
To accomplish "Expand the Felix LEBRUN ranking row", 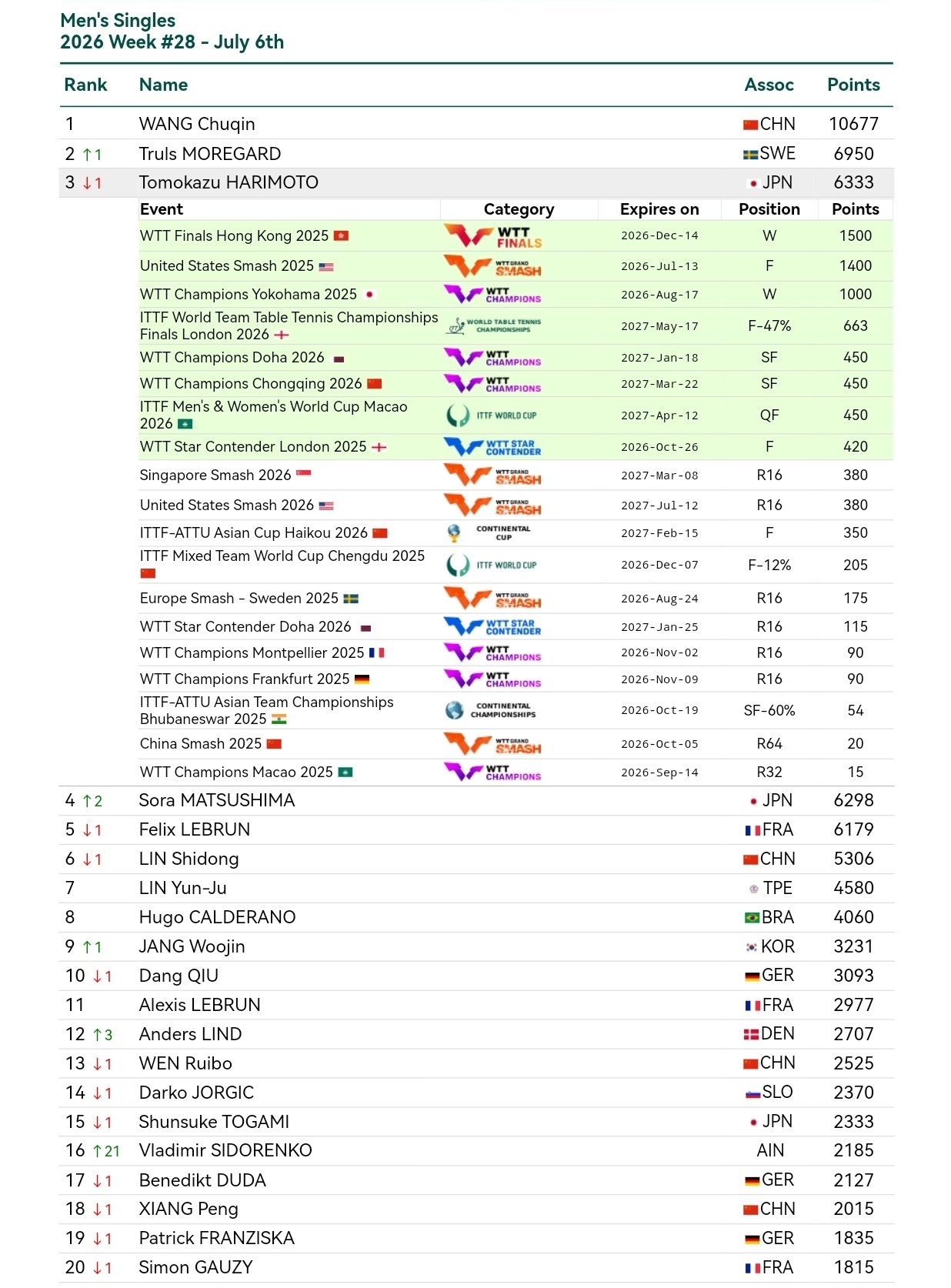I will [476, 830].
